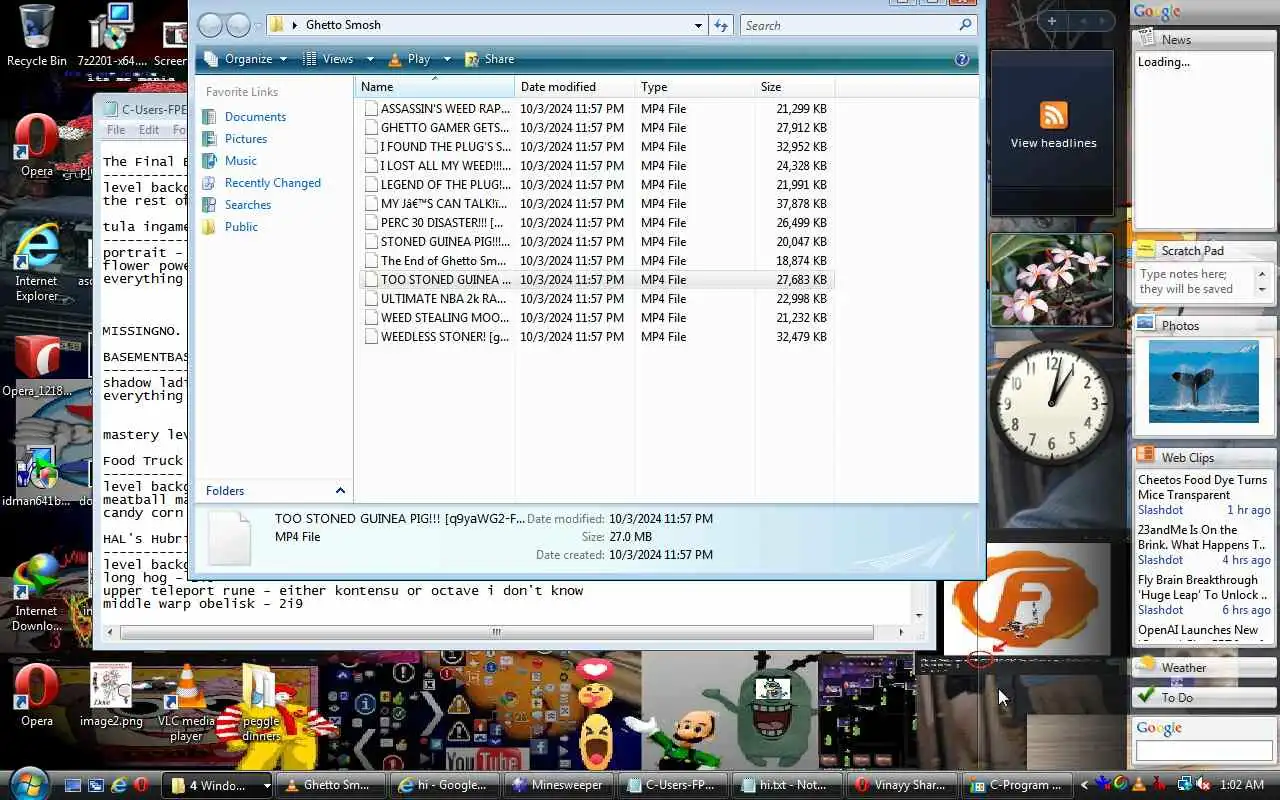Click the Explorer forward navigation arrow

239,25
